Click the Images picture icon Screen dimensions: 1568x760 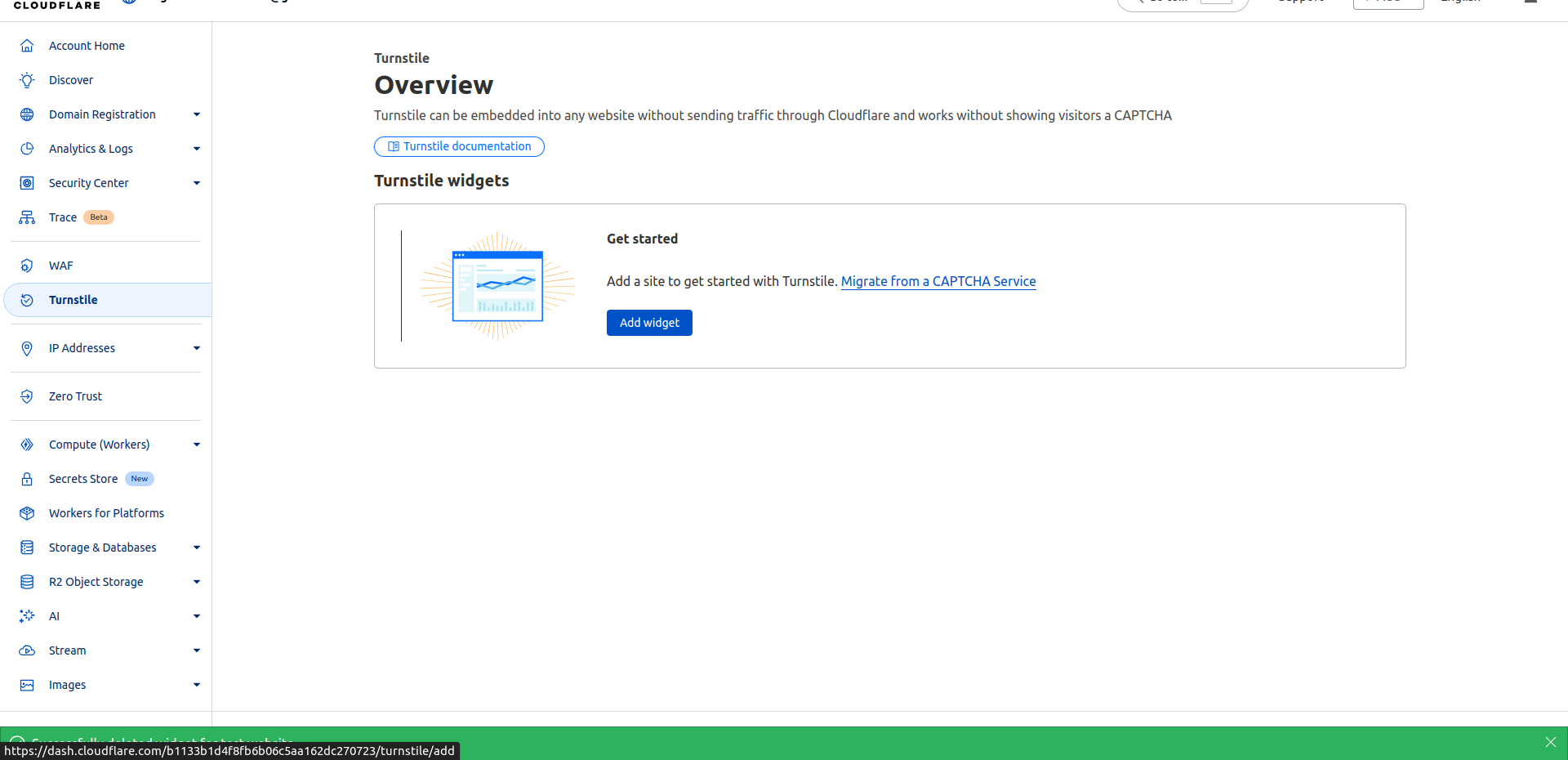click(x=27, y=685)
